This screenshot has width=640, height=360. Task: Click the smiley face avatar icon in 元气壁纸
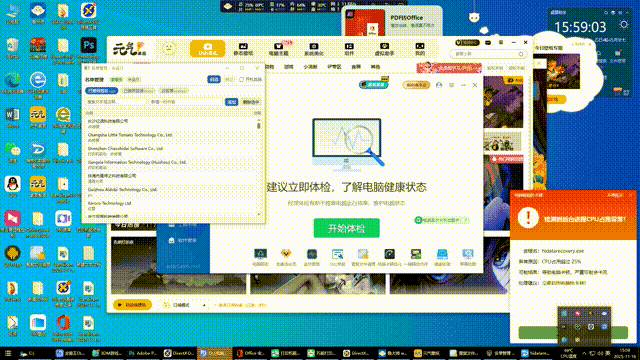click(169, 49)
